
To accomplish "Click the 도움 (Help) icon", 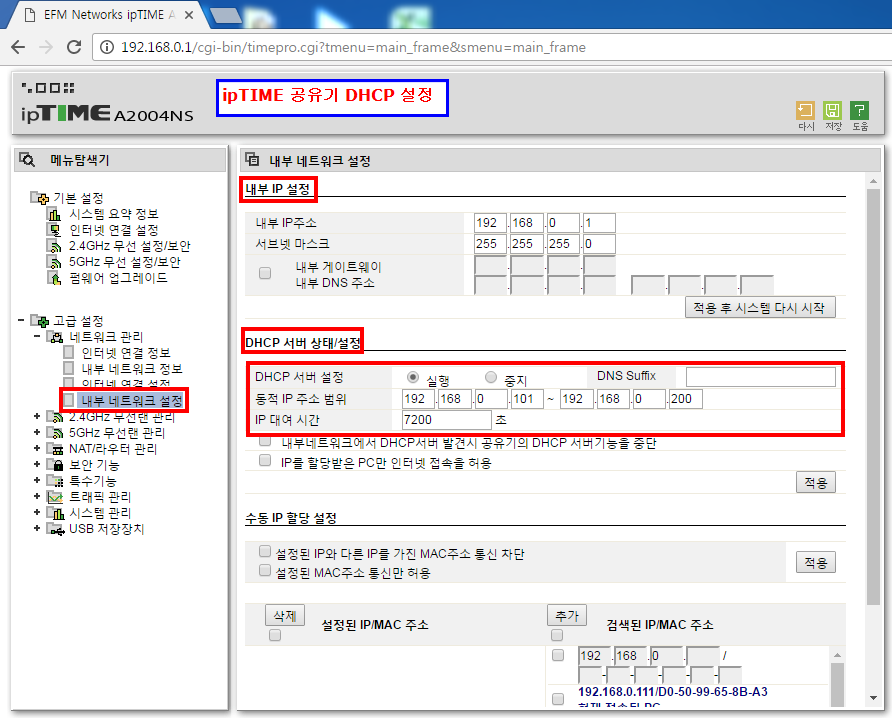I will pos(858,112).
